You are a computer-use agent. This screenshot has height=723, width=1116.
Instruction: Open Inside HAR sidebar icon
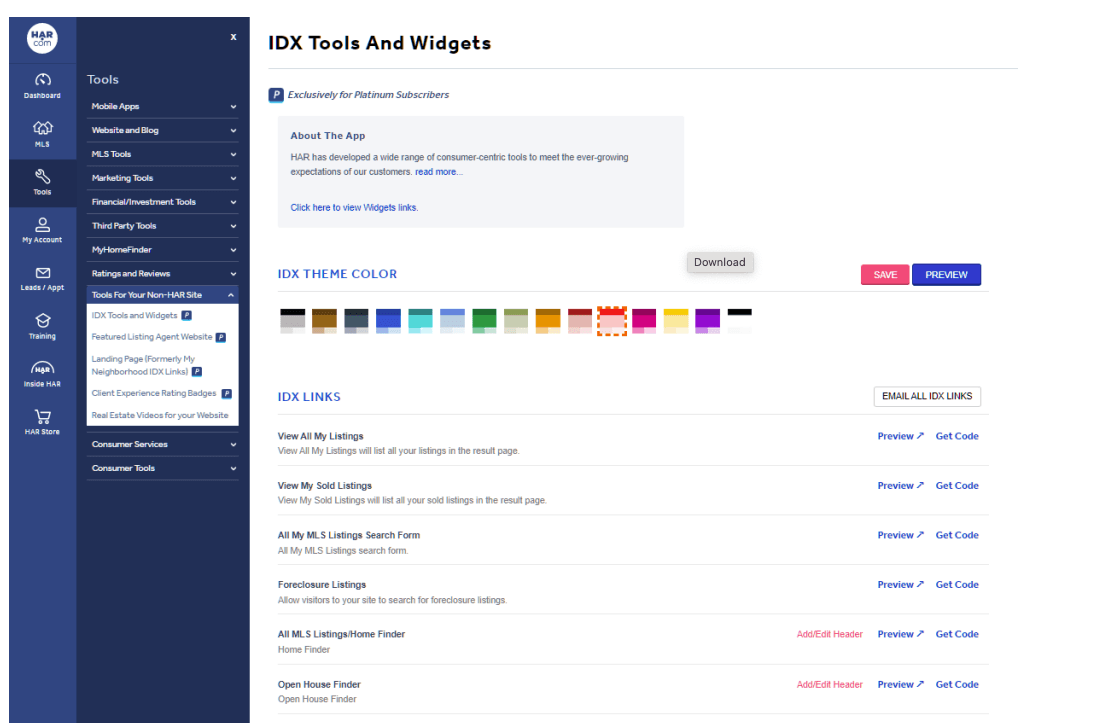coord(42,374)
